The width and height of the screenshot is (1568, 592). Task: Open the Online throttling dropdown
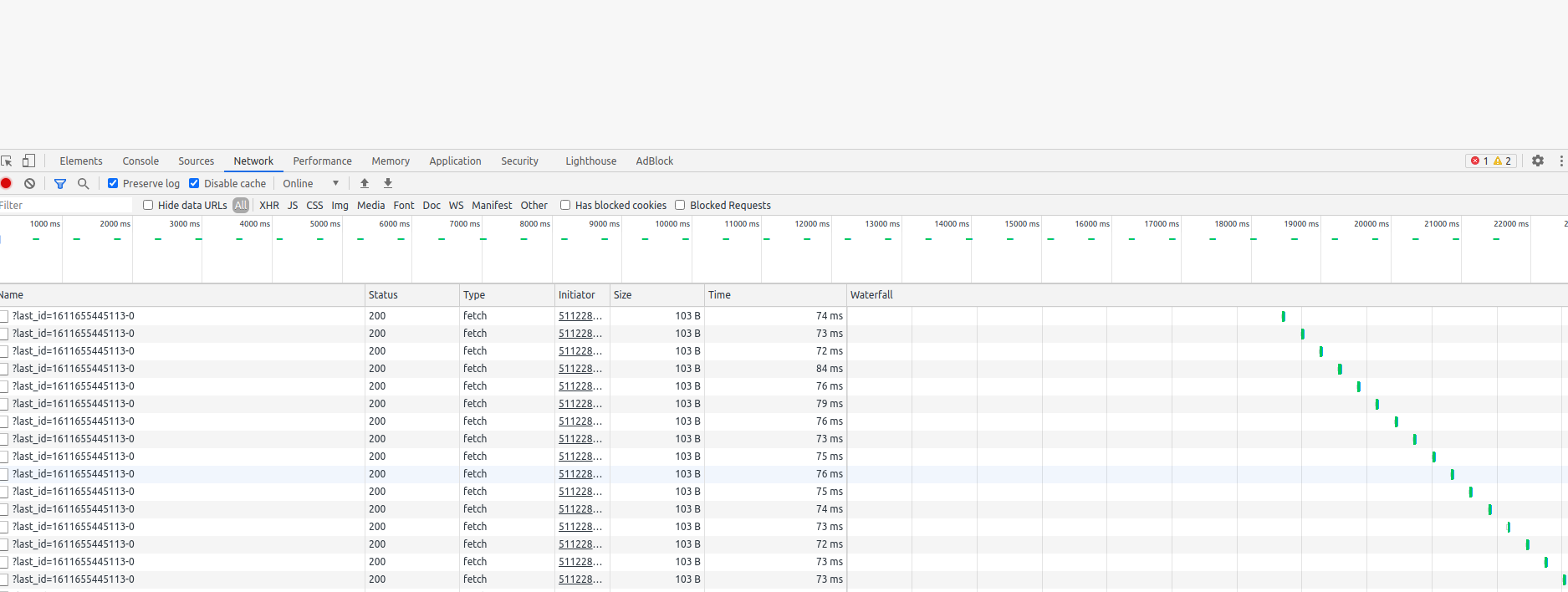coord(310,183)
